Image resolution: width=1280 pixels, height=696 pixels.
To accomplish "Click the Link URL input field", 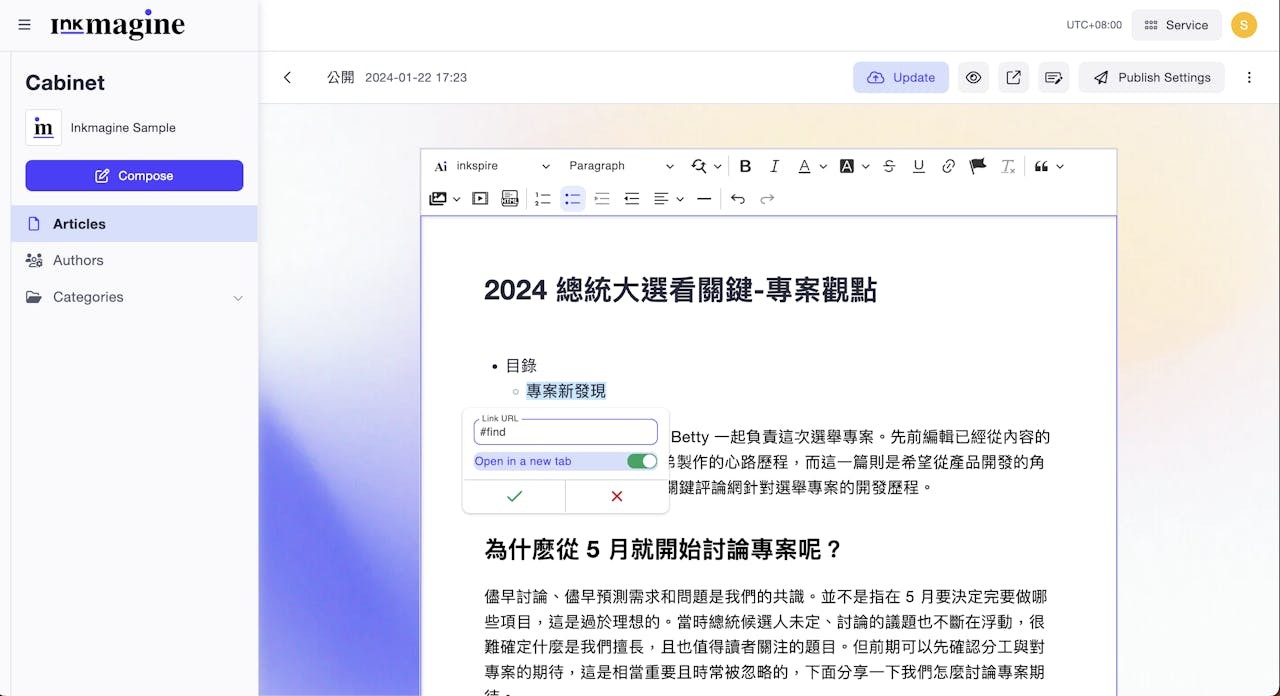I will (566, 432).
